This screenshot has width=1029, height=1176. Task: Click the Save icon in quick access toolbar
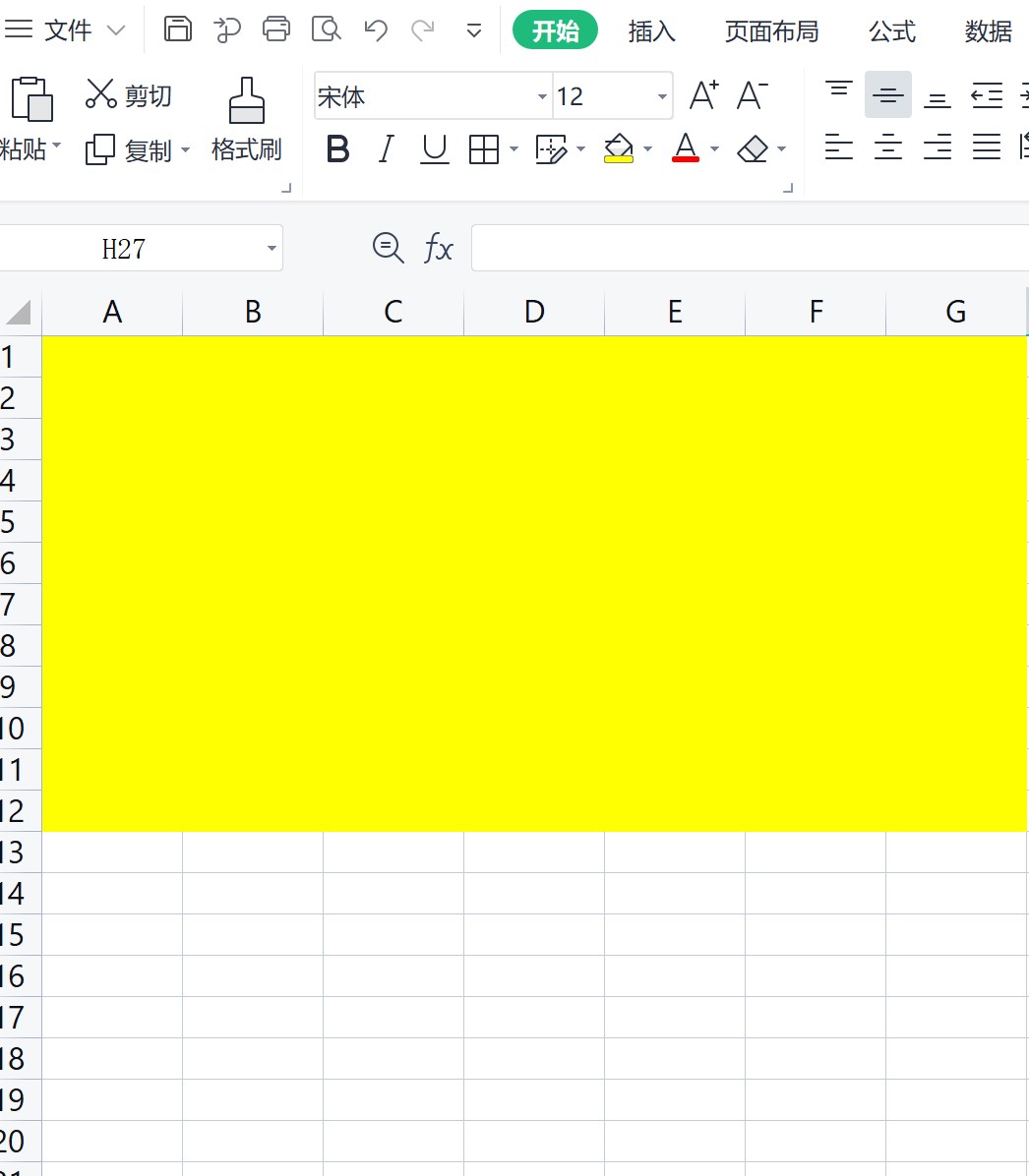pyautogui.click(x=178, y=29)
